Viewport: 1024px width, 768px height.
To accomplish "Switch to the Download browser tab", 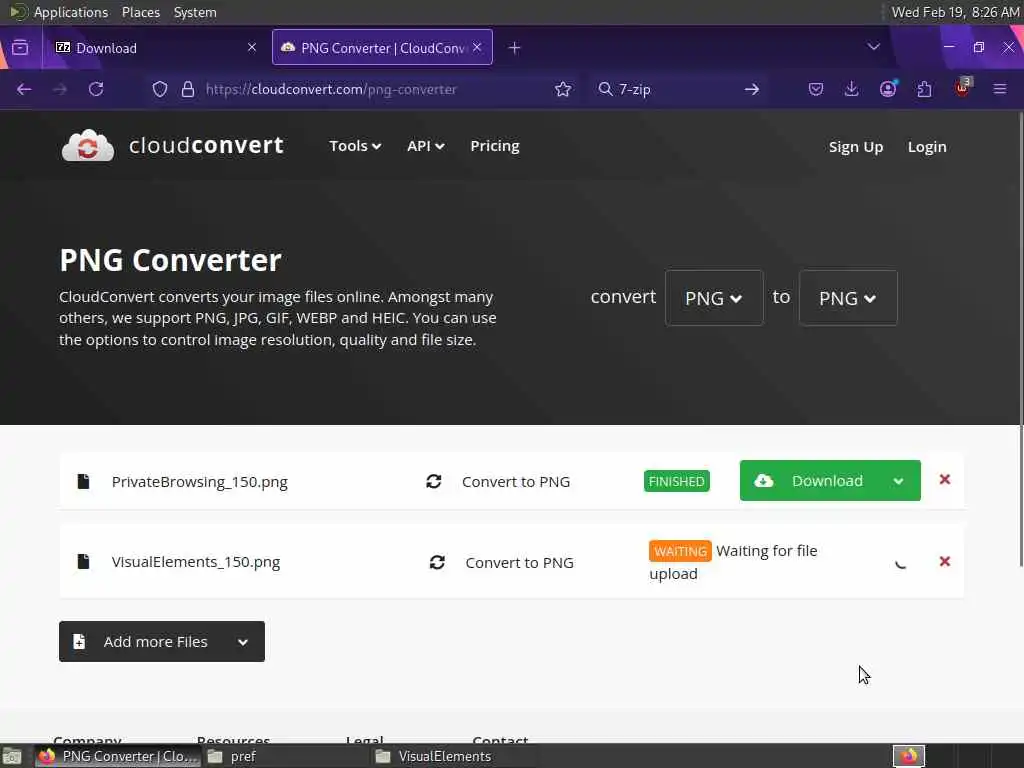I will 154,48.
